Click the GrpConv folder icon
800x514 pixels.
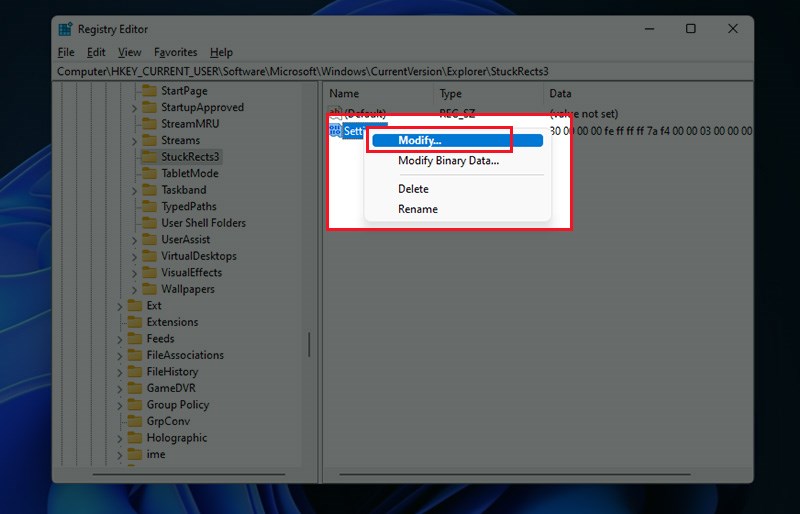click(x=135, y=421)
